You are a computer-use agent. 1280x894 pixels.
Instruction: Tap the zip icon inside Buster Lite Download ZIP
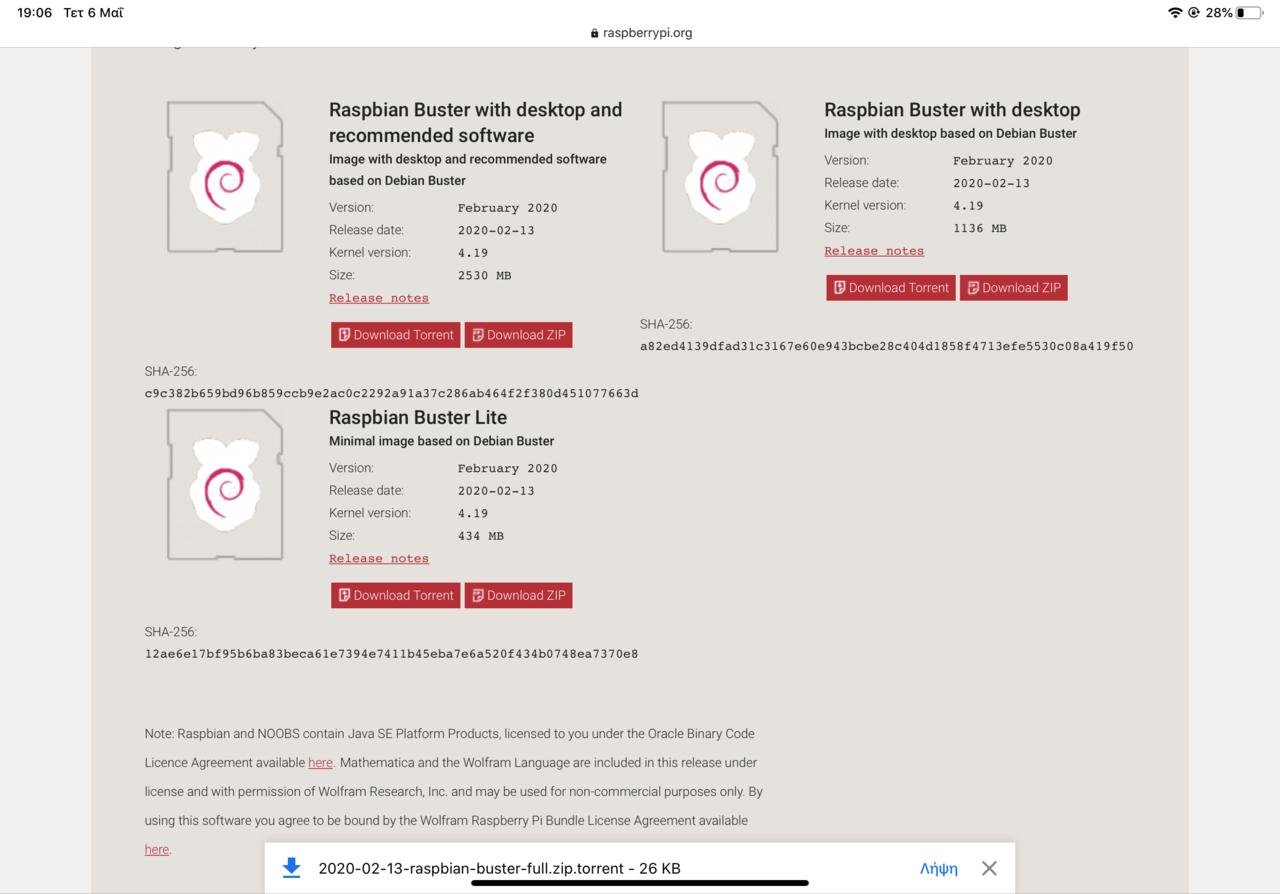click(478, 595)
